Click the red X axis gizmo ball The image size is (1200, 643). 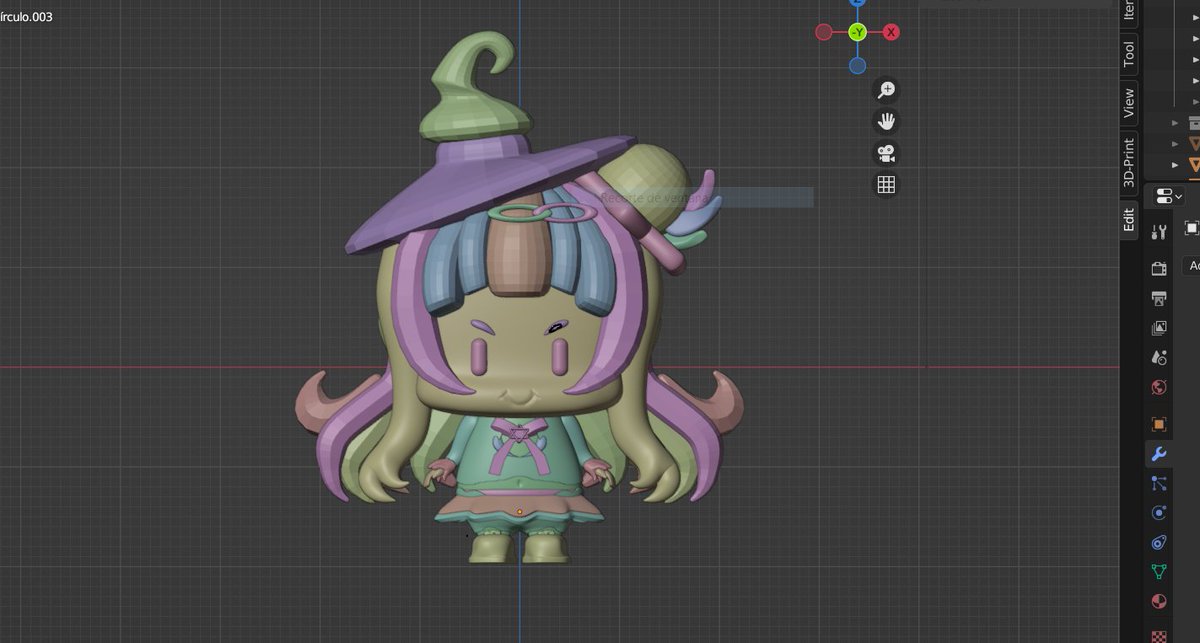(891, 32)
